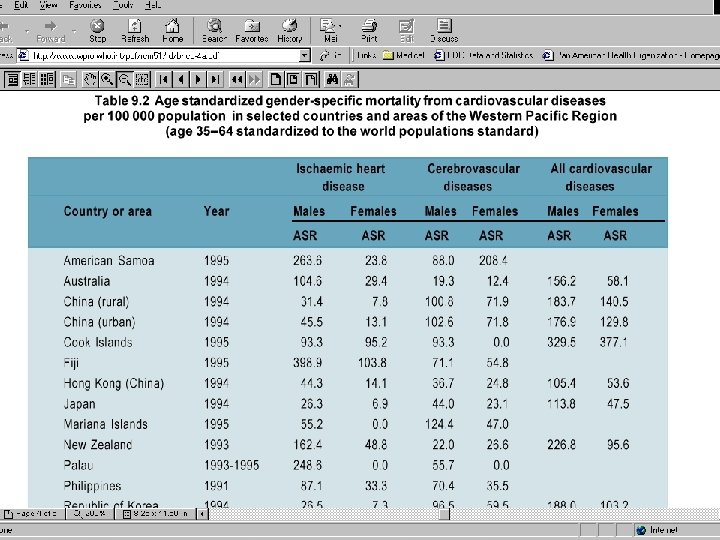
Task: Click the Links toolbar label
Action: coord(366,56)
